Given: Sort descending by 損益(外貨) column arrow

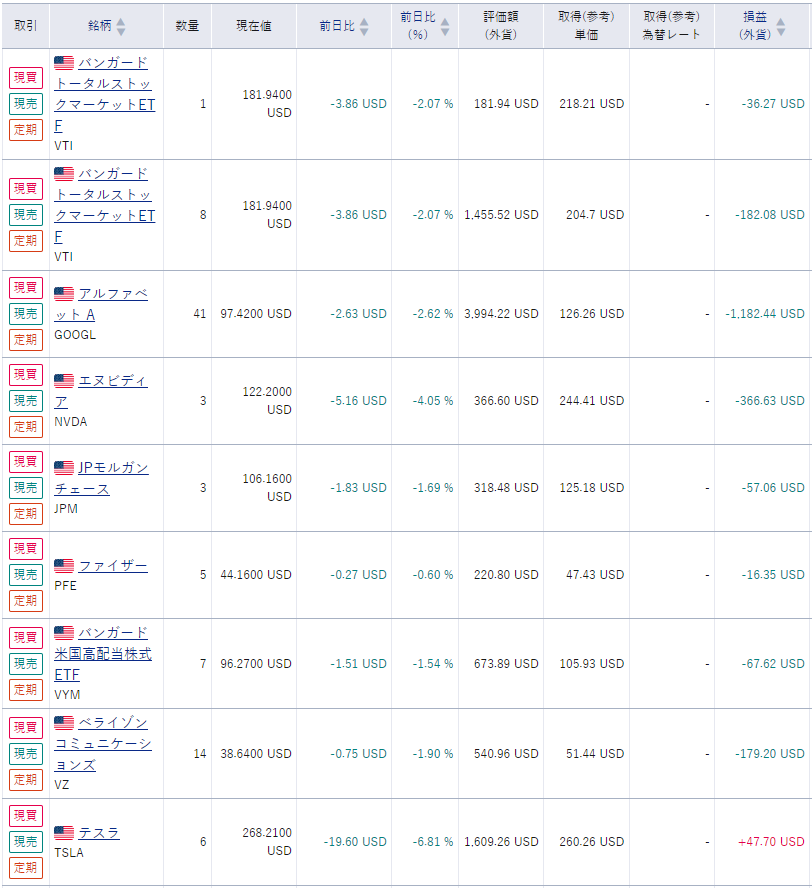Looking at the screenshot, I should tap(781, 31).
